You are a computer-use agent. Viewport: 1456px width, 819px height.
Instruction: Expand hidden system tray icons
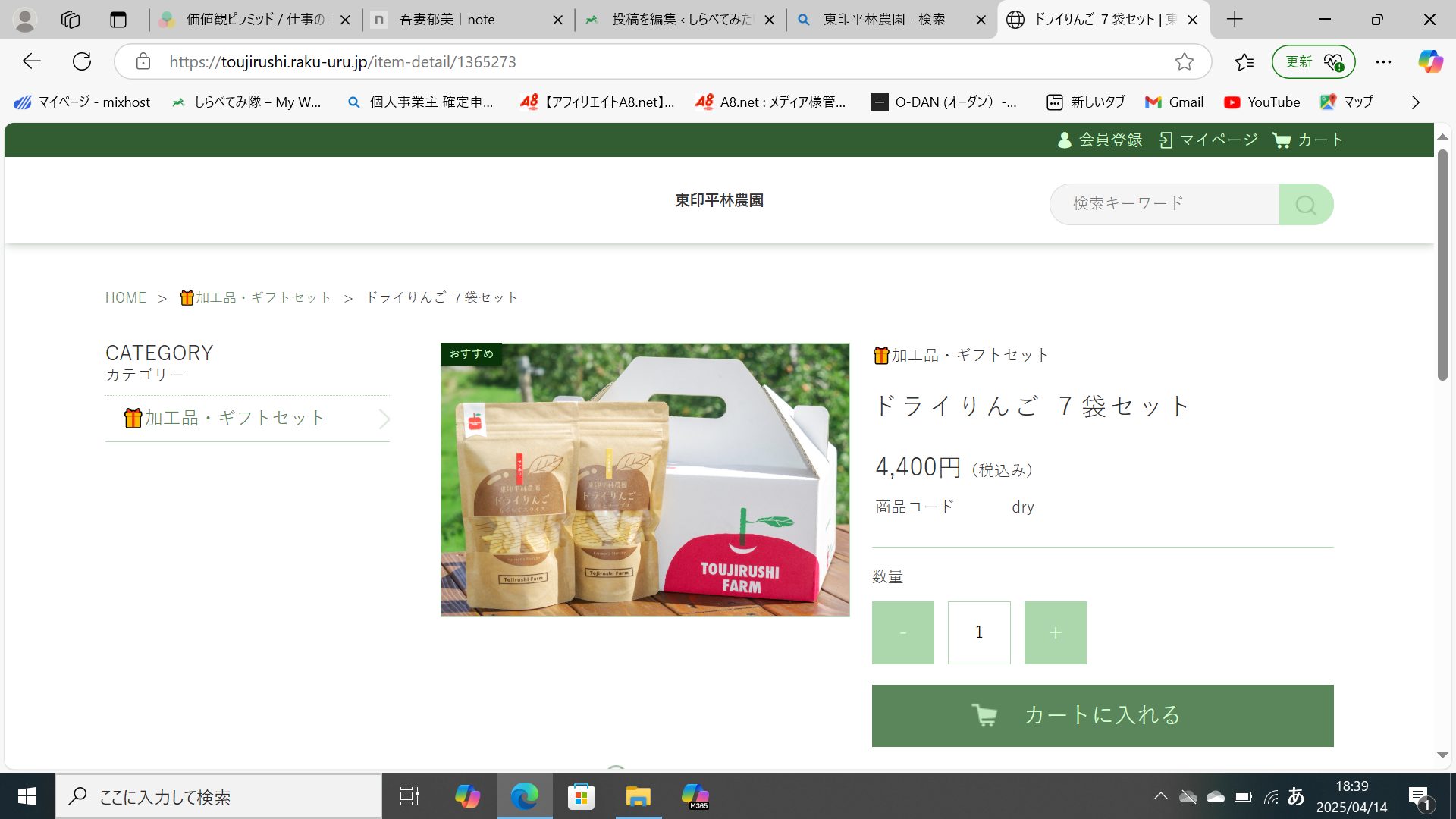(x=1160, y=796)
